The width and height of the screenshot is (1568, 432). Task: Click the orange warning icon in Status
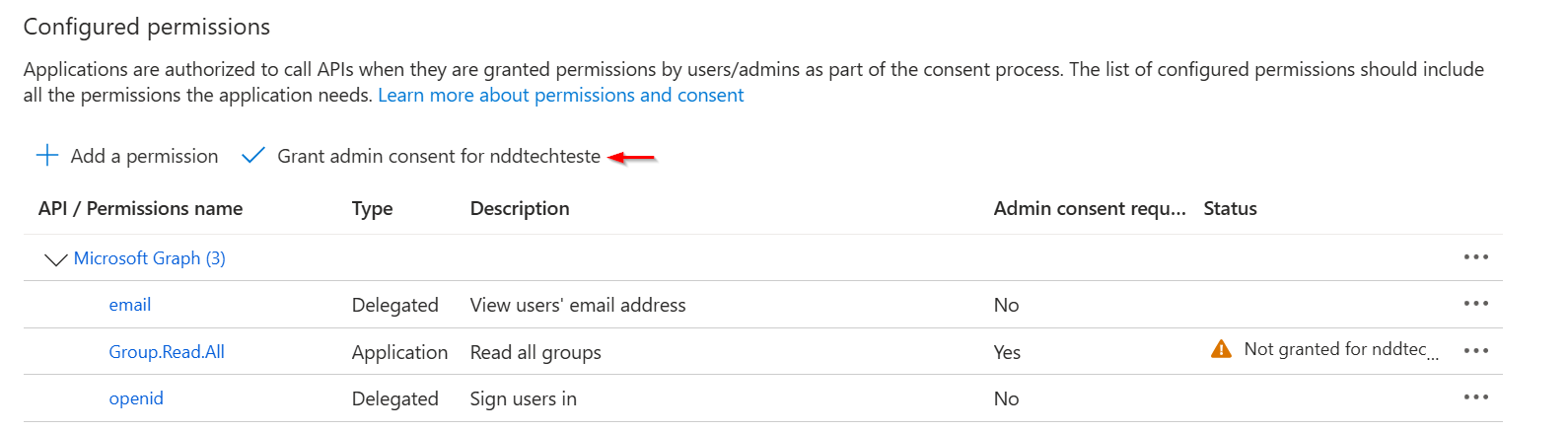1221,349
